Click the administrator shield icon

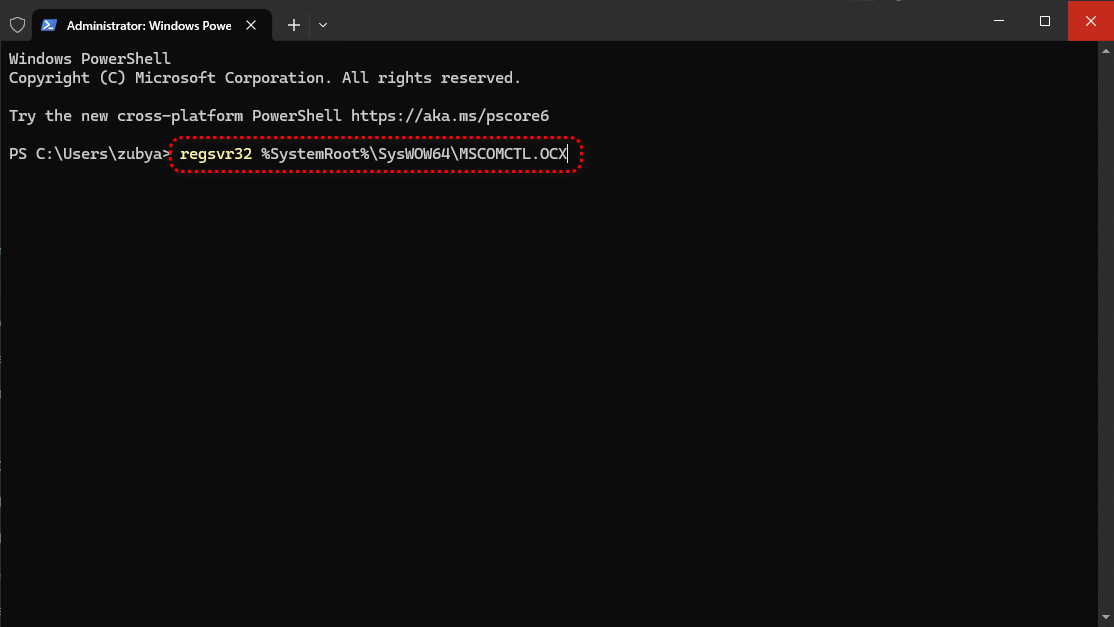17,25
